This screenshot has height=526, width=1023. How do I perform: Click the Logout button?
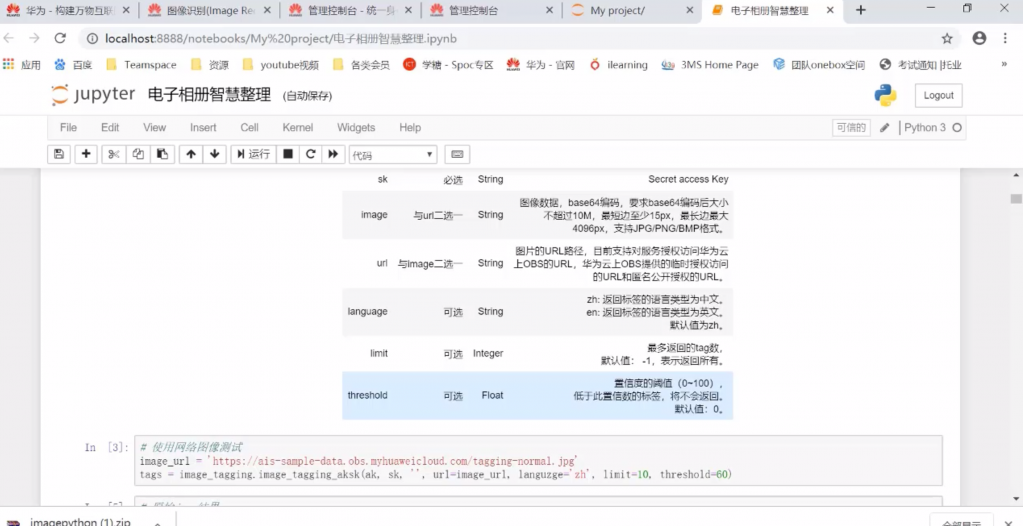[938, 95]
